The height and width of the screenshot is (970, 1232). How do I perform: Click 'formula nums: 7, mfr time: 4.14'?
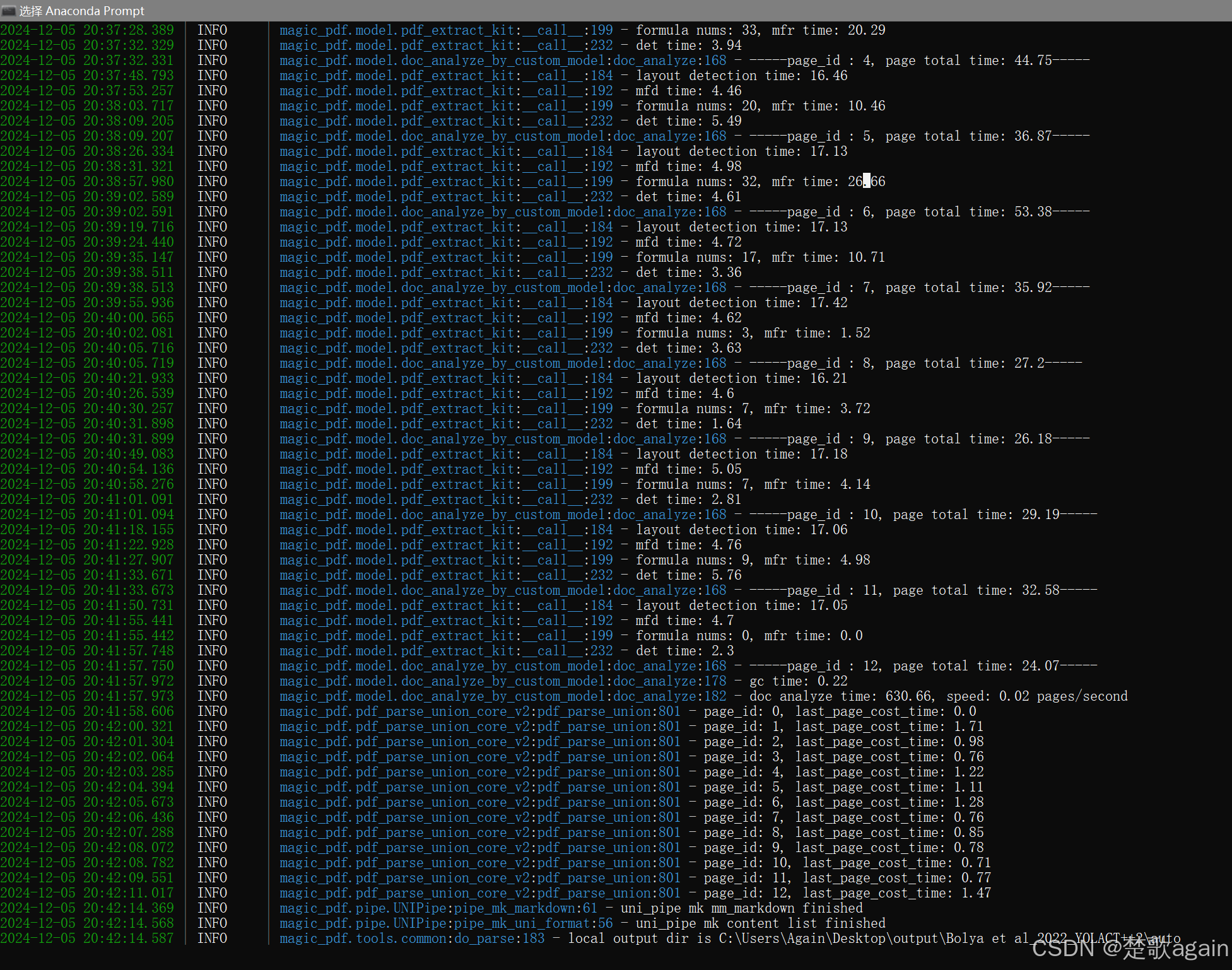(x=753, y=484)
